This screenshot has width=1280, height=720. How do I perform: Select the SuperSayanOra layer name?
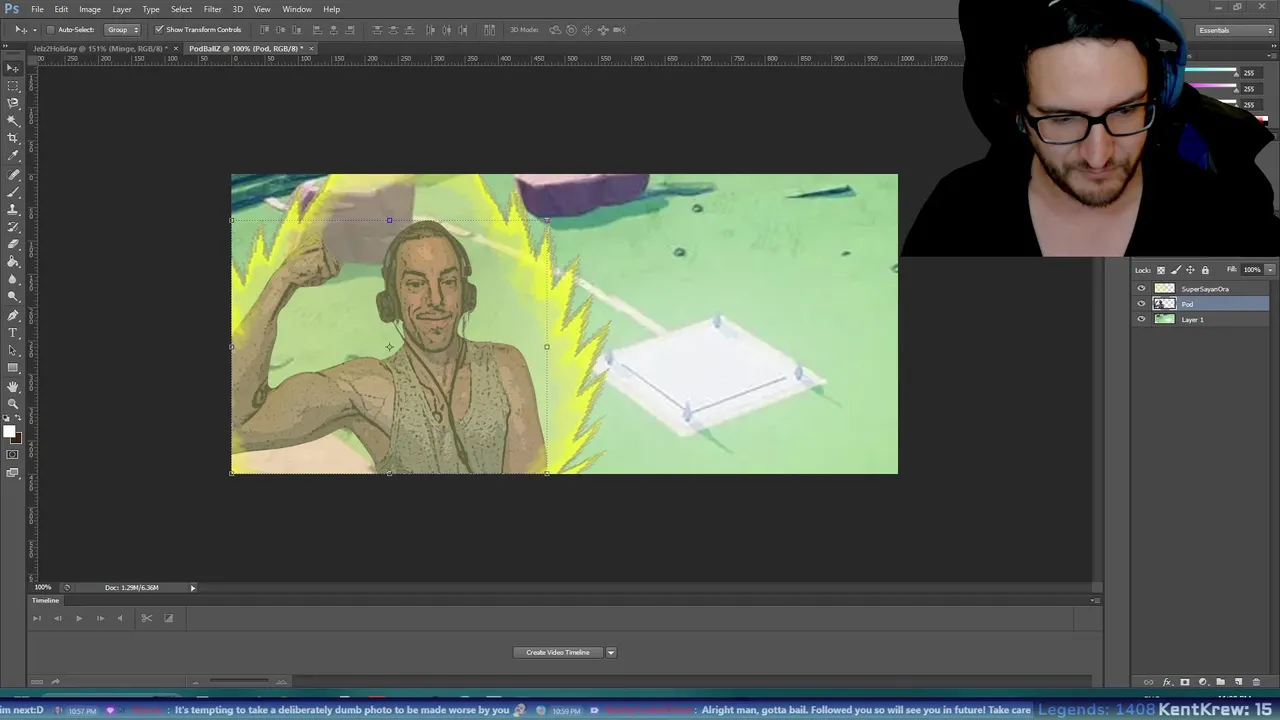click(x=1205, y=289)
